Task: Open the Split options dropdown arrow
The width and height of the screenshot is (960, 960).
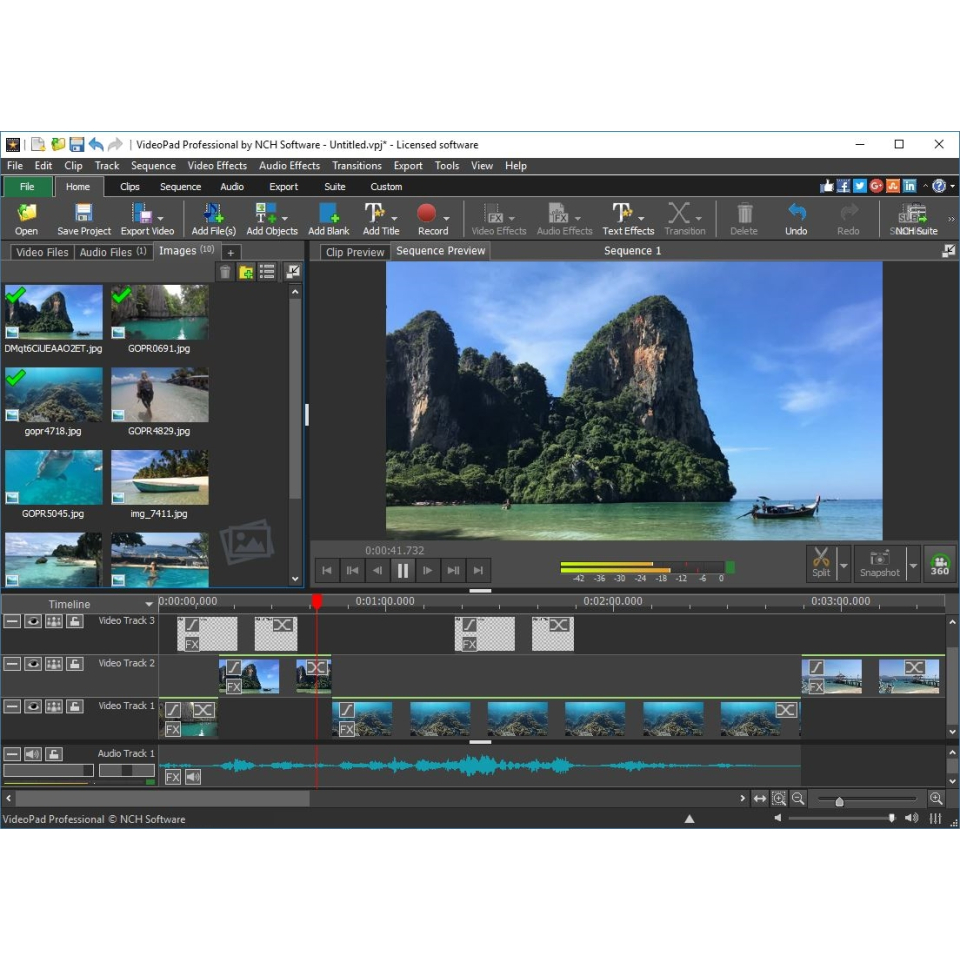Action: (844, 564)
